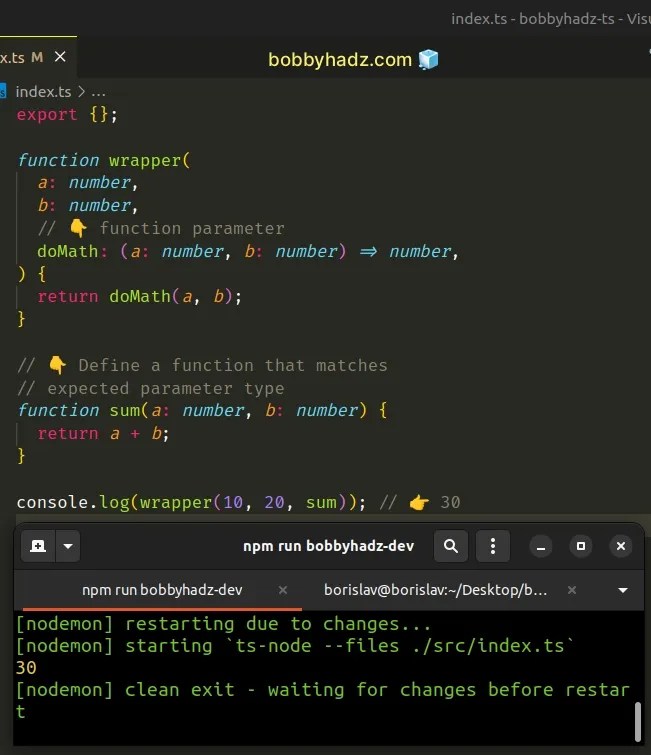Click the index.ts breadcrumb item
The width and height of the screenshot is (651, 755).
click(x=43, y=91)
